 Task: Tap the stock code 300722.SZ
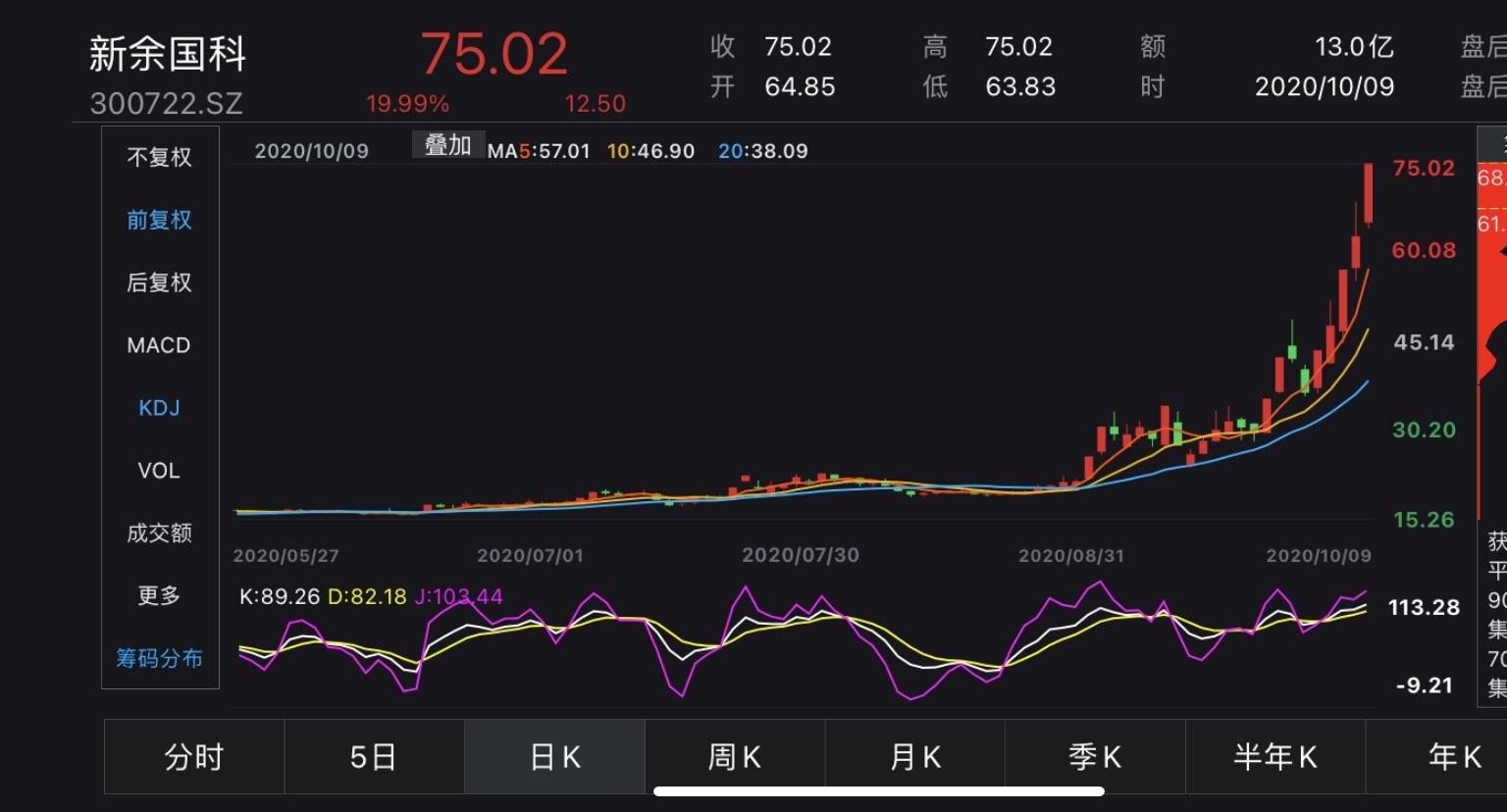click(x=166, y=103)
